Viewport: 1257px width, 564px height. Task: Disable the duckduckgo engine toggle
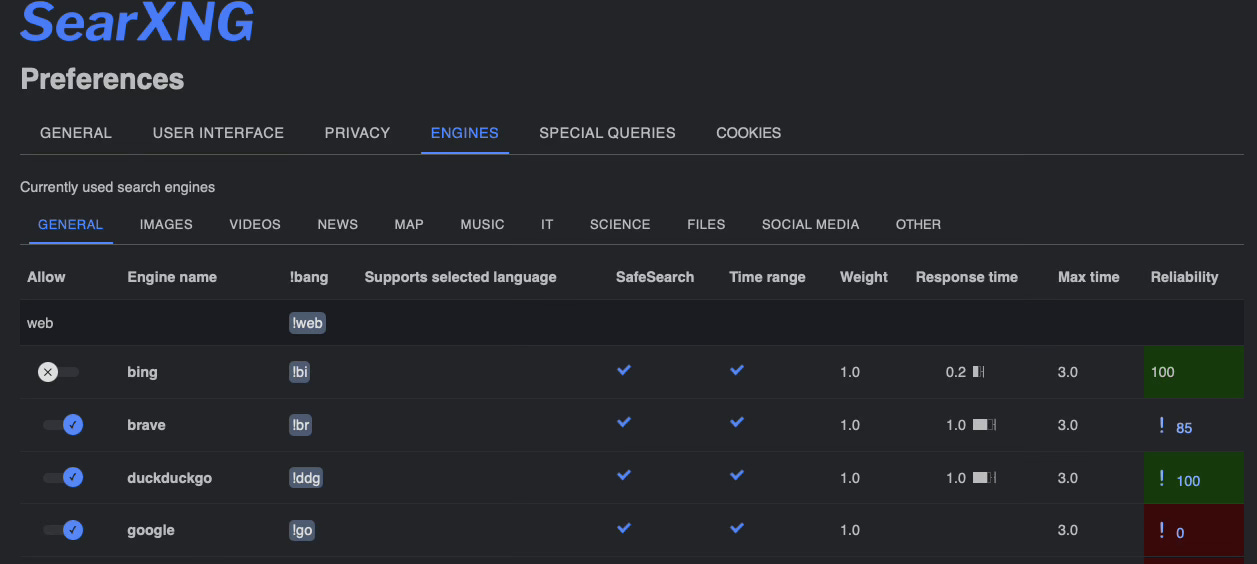coord(62,478)
